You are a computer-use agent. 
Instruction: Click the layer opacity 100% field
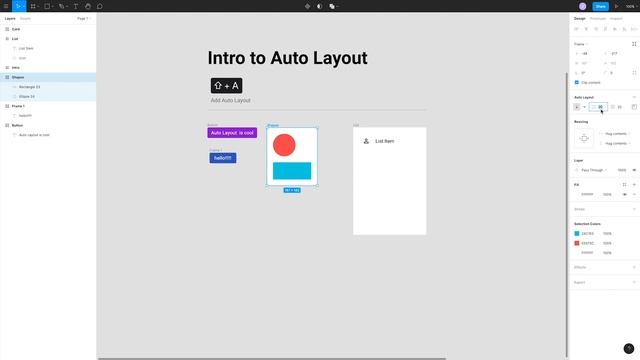[622, 170]
